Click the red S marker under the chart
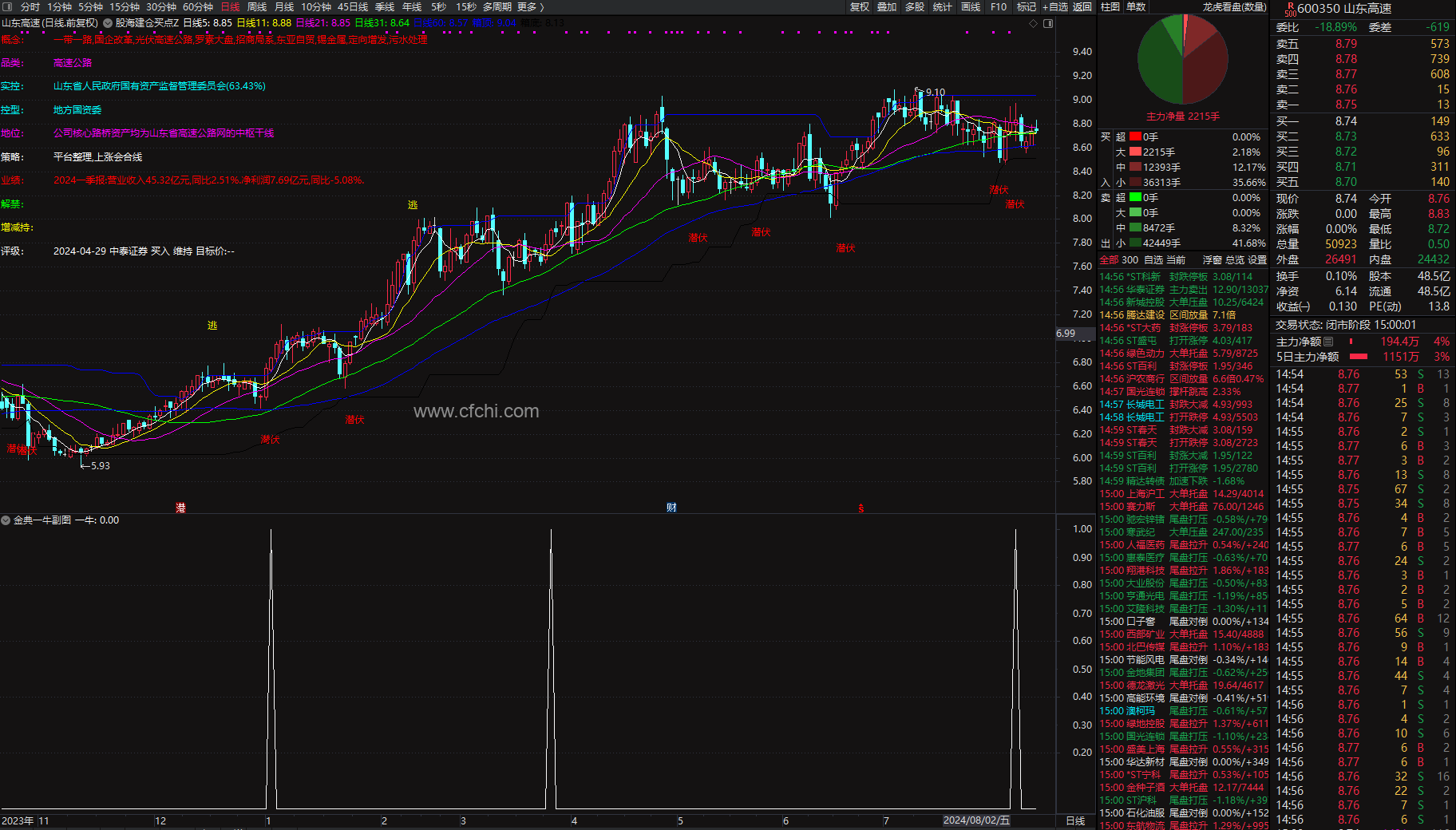The width and height of the screenshot is (1456, 830). [861, 508]
